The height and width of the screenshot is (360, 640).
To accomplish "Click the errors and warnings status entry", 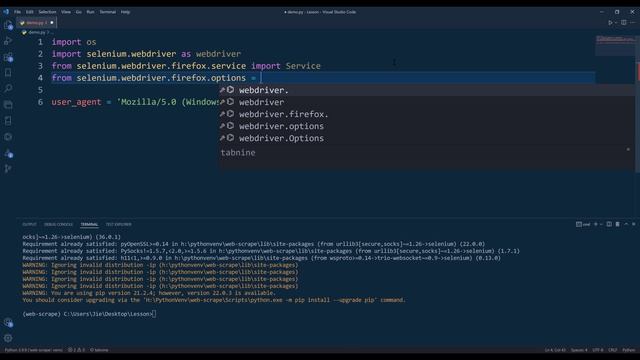I will tap(76, 350).
